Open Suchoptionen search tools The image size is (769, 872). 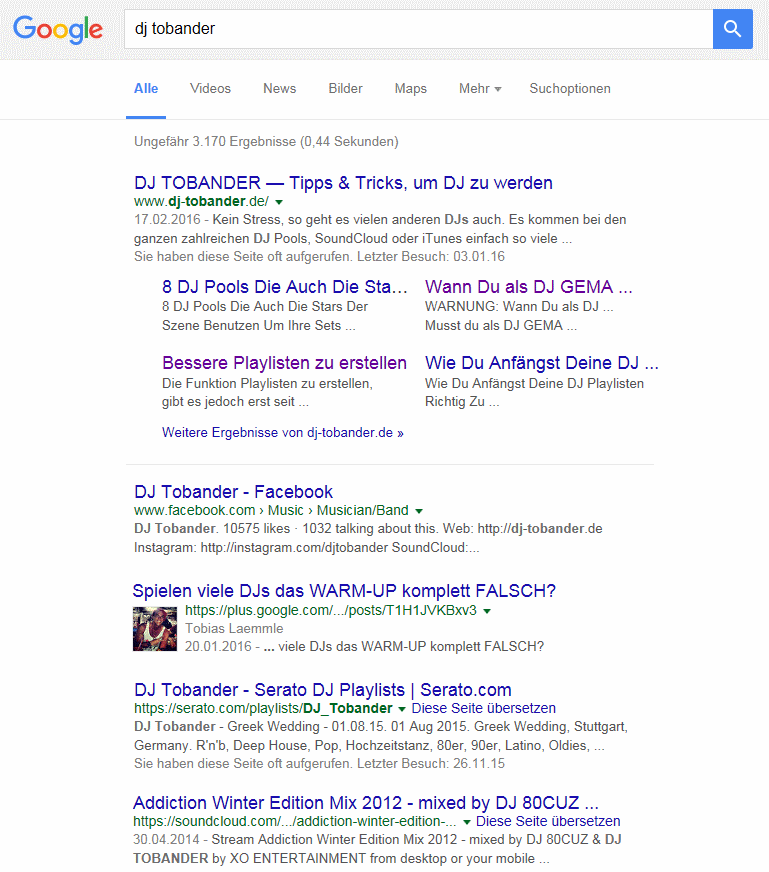tap(570, 88)
